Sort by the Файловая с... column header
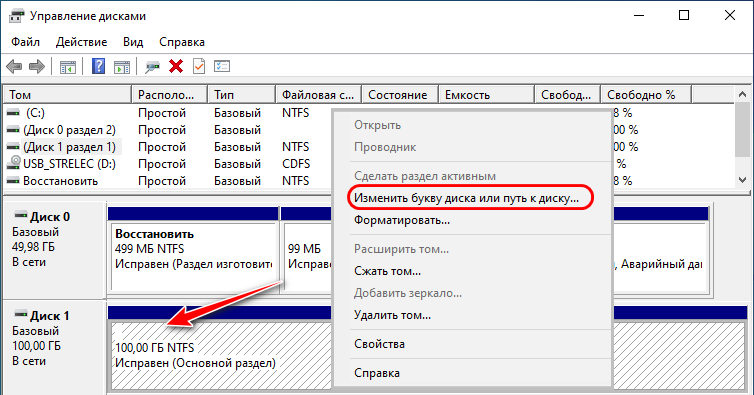 318,95
